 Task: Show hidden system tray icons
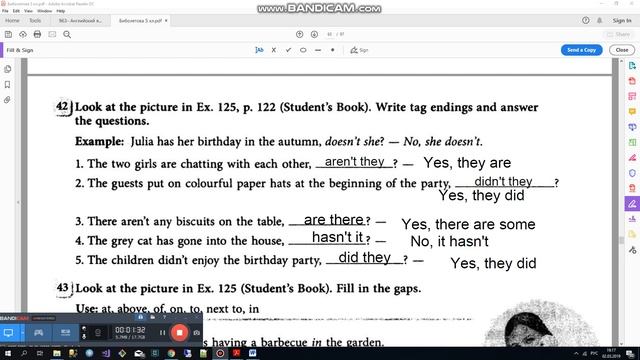(576, 353)
